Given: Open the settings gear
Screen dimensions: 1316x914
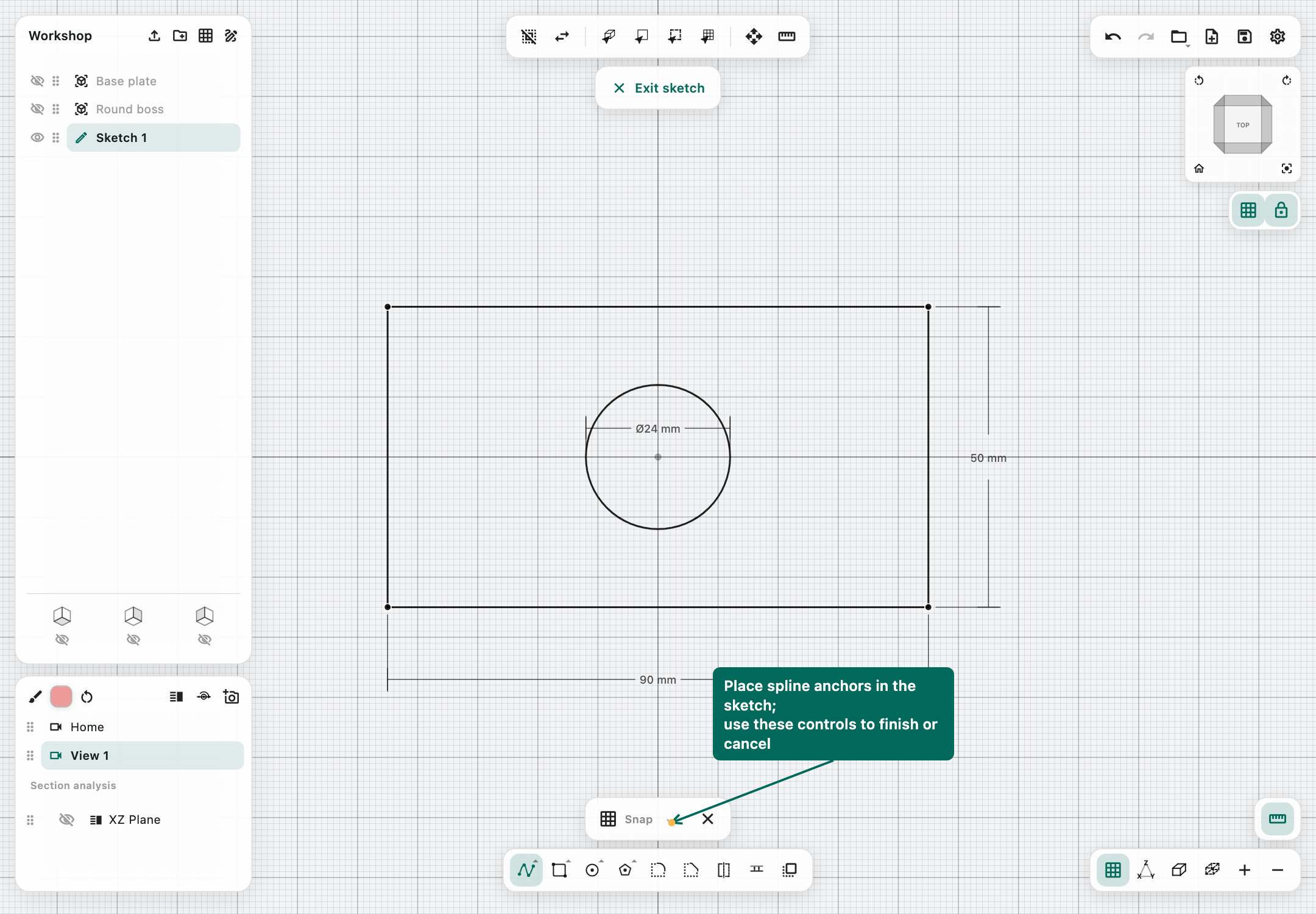Looking at the screenshot, I should 1278,37.
